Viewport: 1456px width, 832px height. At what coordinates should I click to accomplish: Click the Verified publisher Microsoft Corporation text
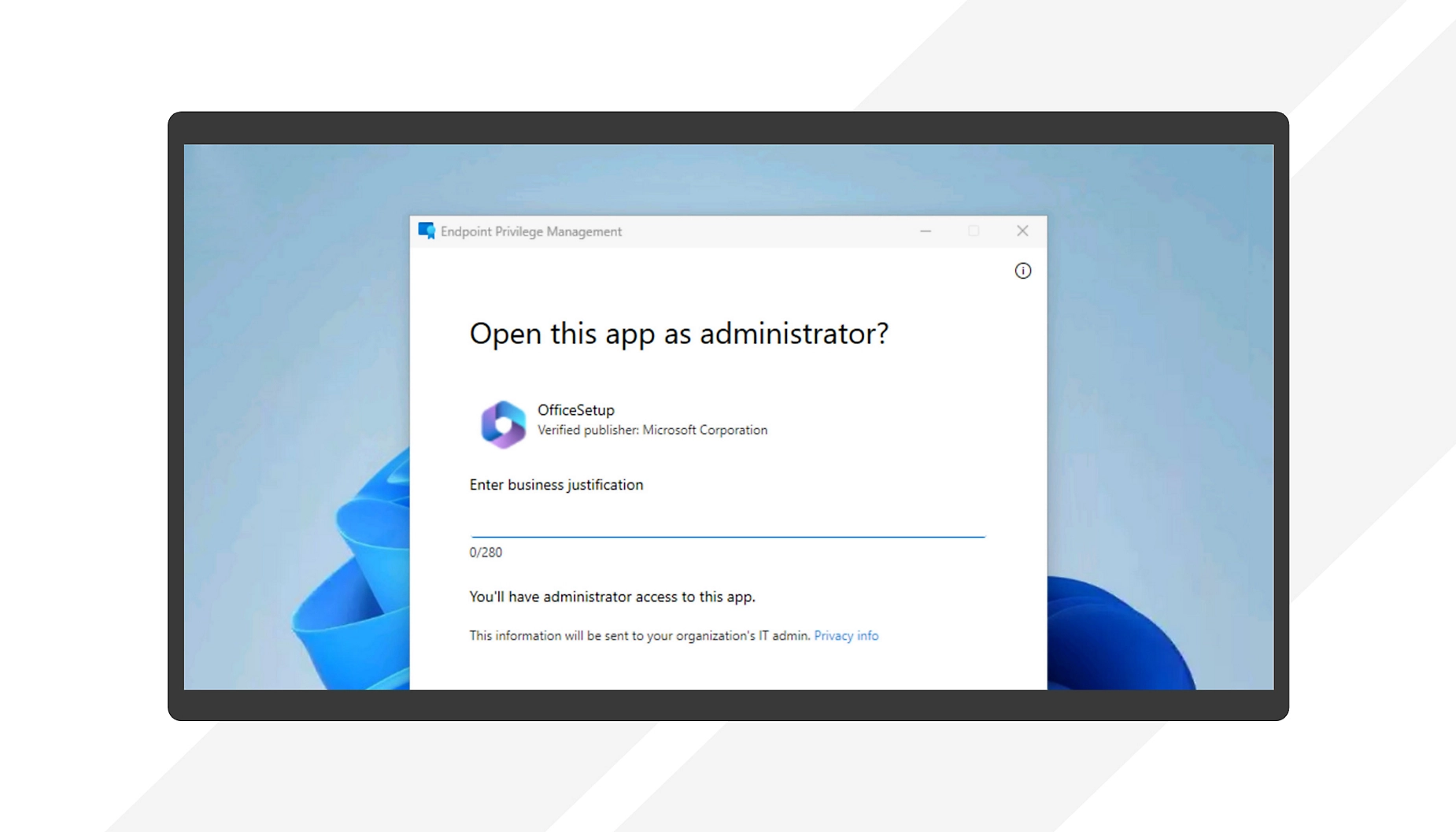652,431
